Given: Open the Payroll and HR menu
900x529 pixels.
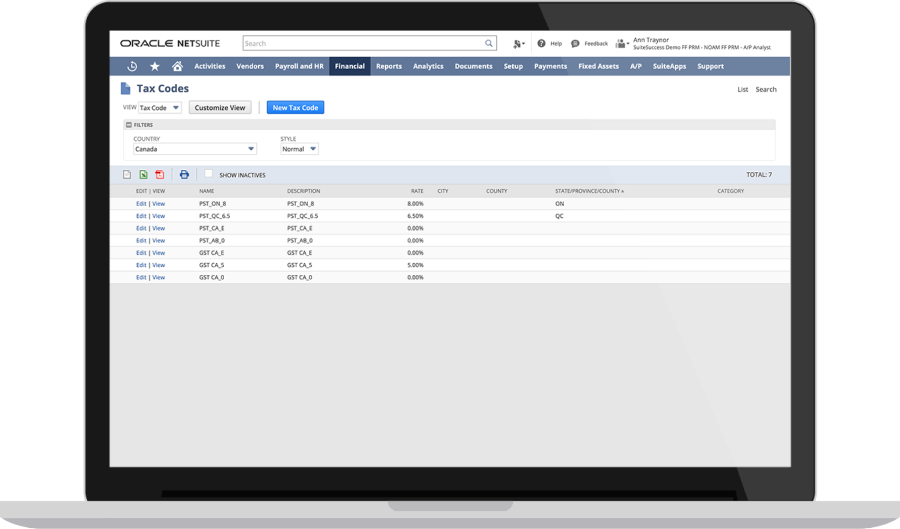Looking at the screenshot, I should (299, 66).
